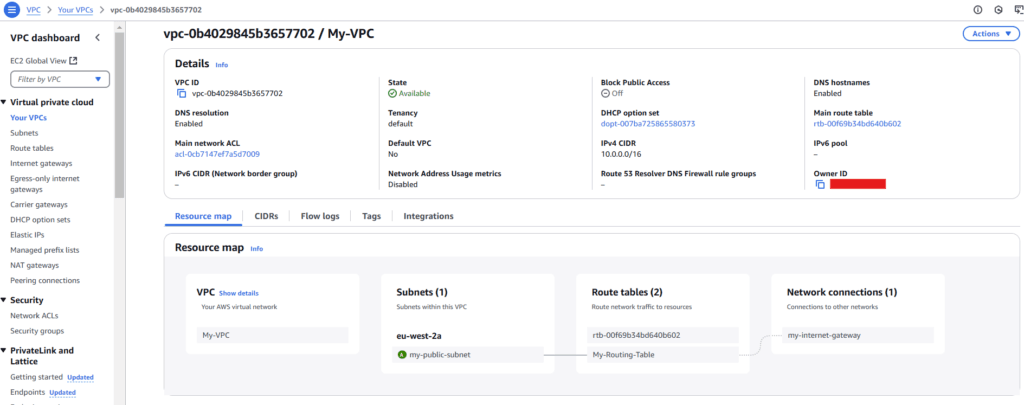Image resolution: width=1024 pixels, height=405 pixels.
Task: Click the VPC breadcrumb link
Action: pos(33,10)
